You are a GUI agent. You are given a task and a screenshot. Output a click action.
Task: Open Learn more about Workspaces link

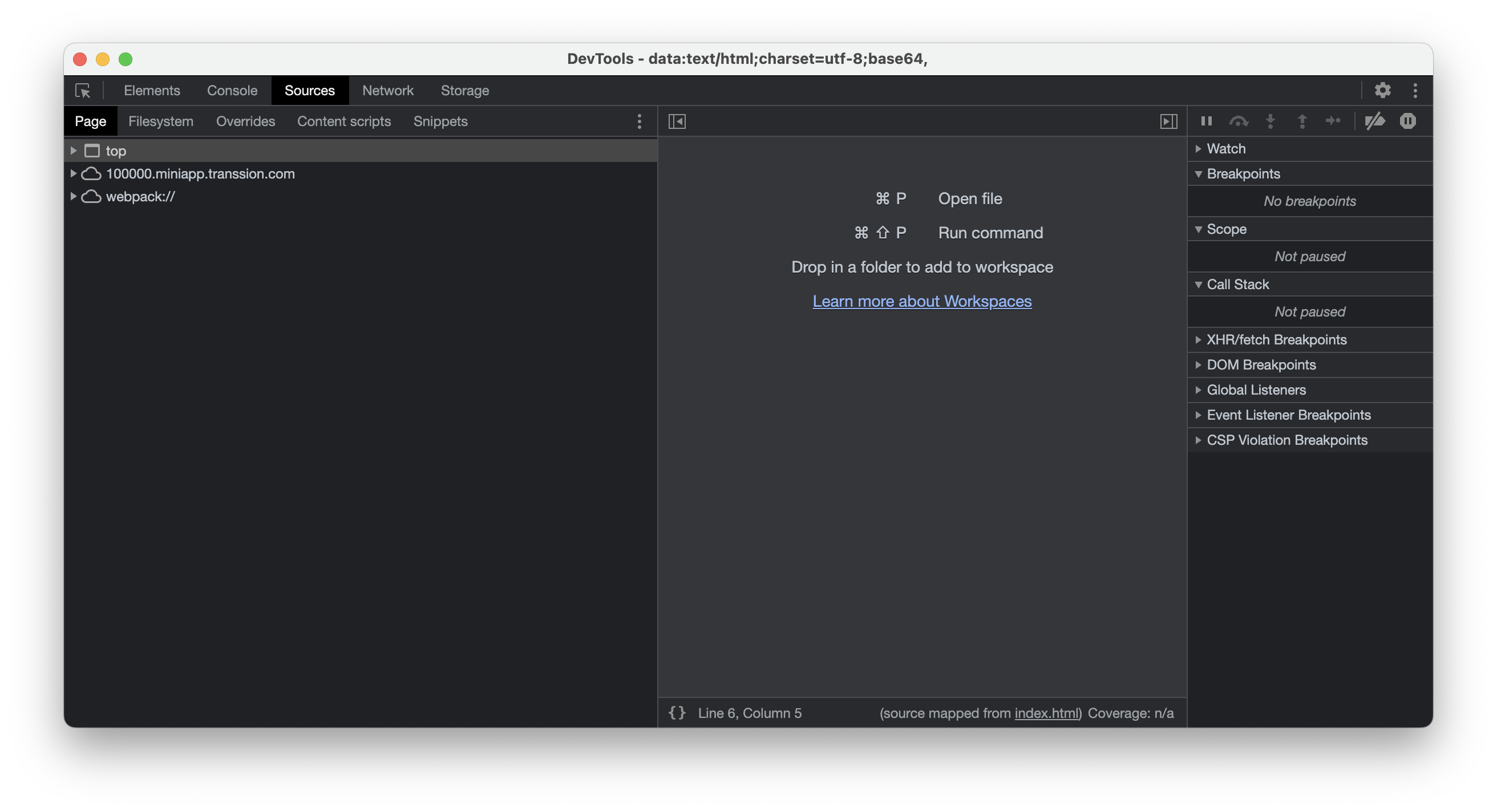tap(921, 300)
